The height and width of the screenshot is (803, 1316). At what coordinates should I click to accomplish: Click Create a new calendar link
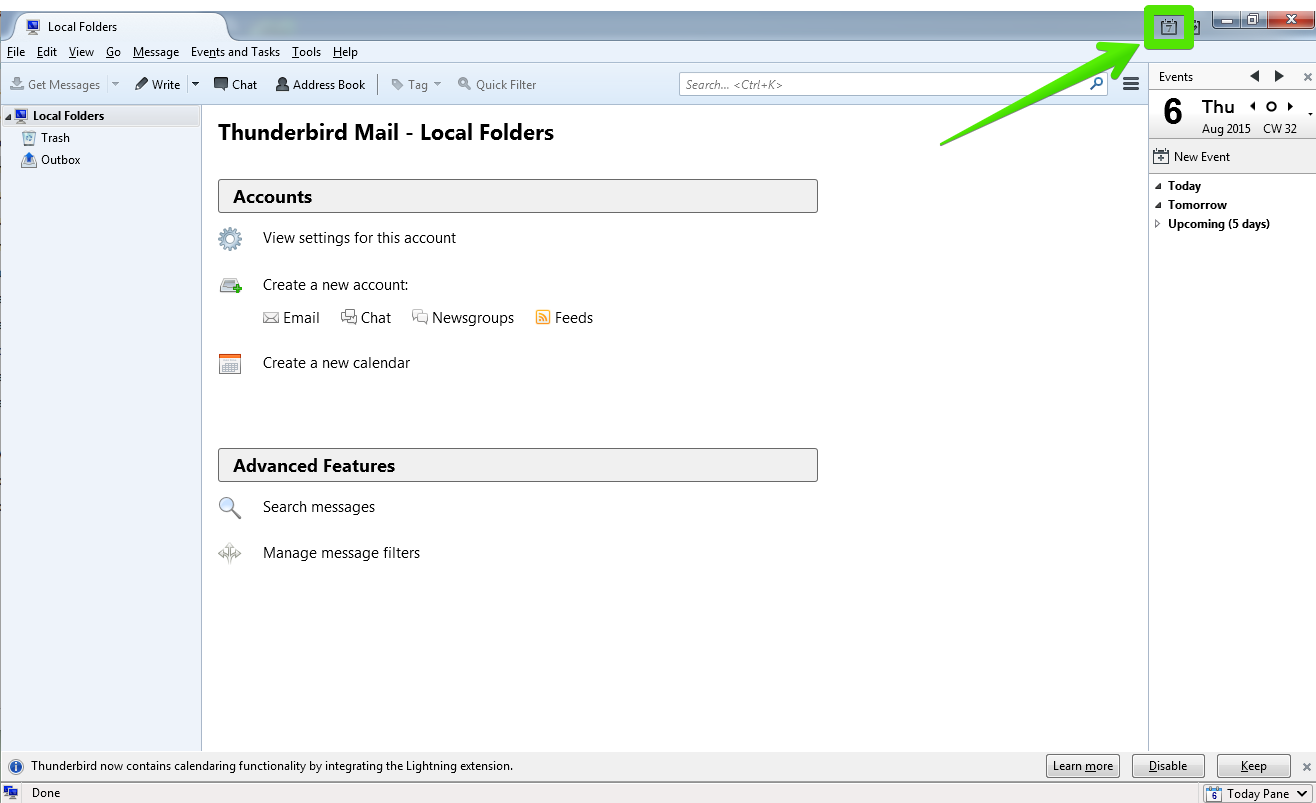pos(336,363)
